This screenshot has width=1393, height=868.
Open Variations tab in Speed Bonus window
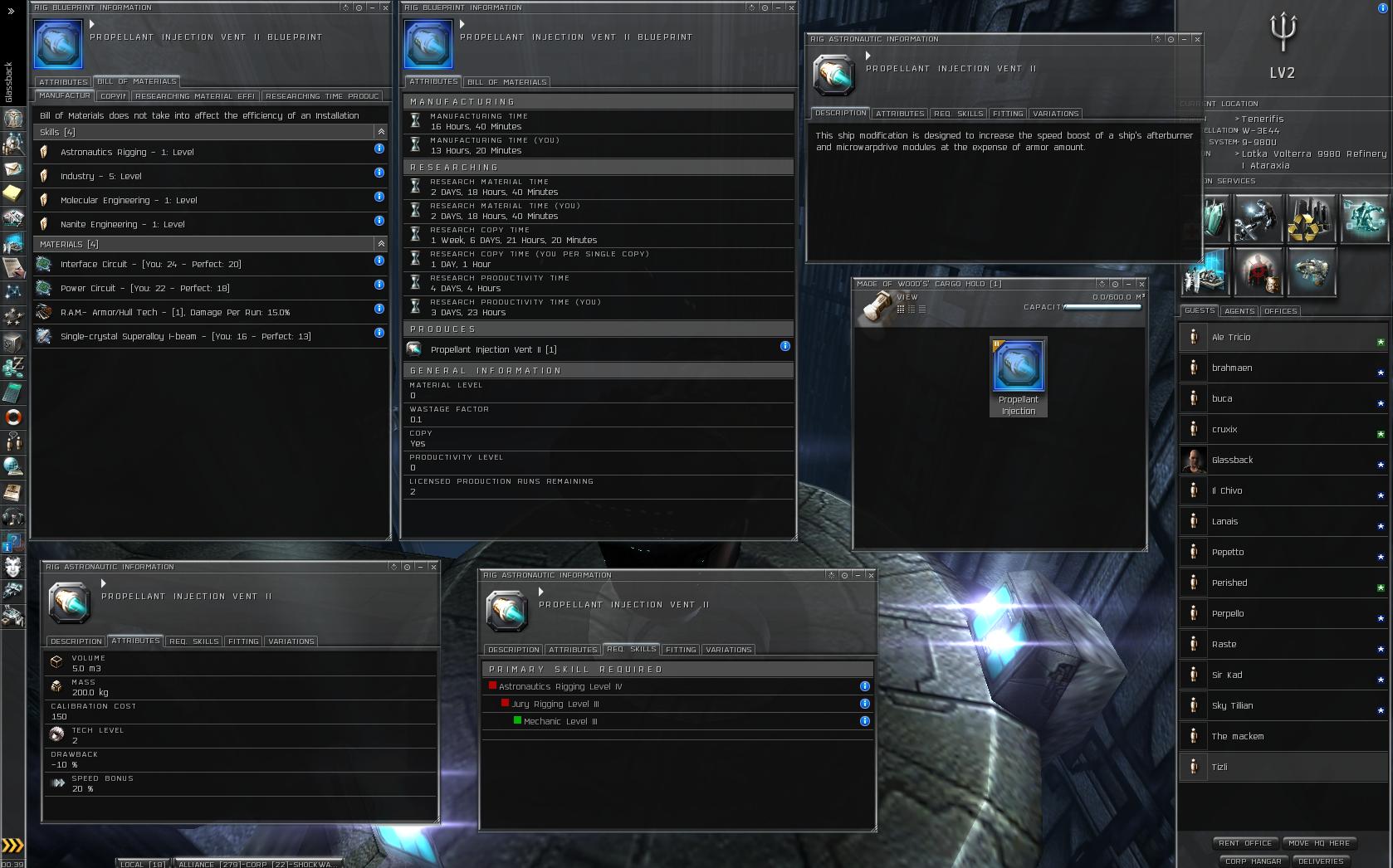click(291, 641)
